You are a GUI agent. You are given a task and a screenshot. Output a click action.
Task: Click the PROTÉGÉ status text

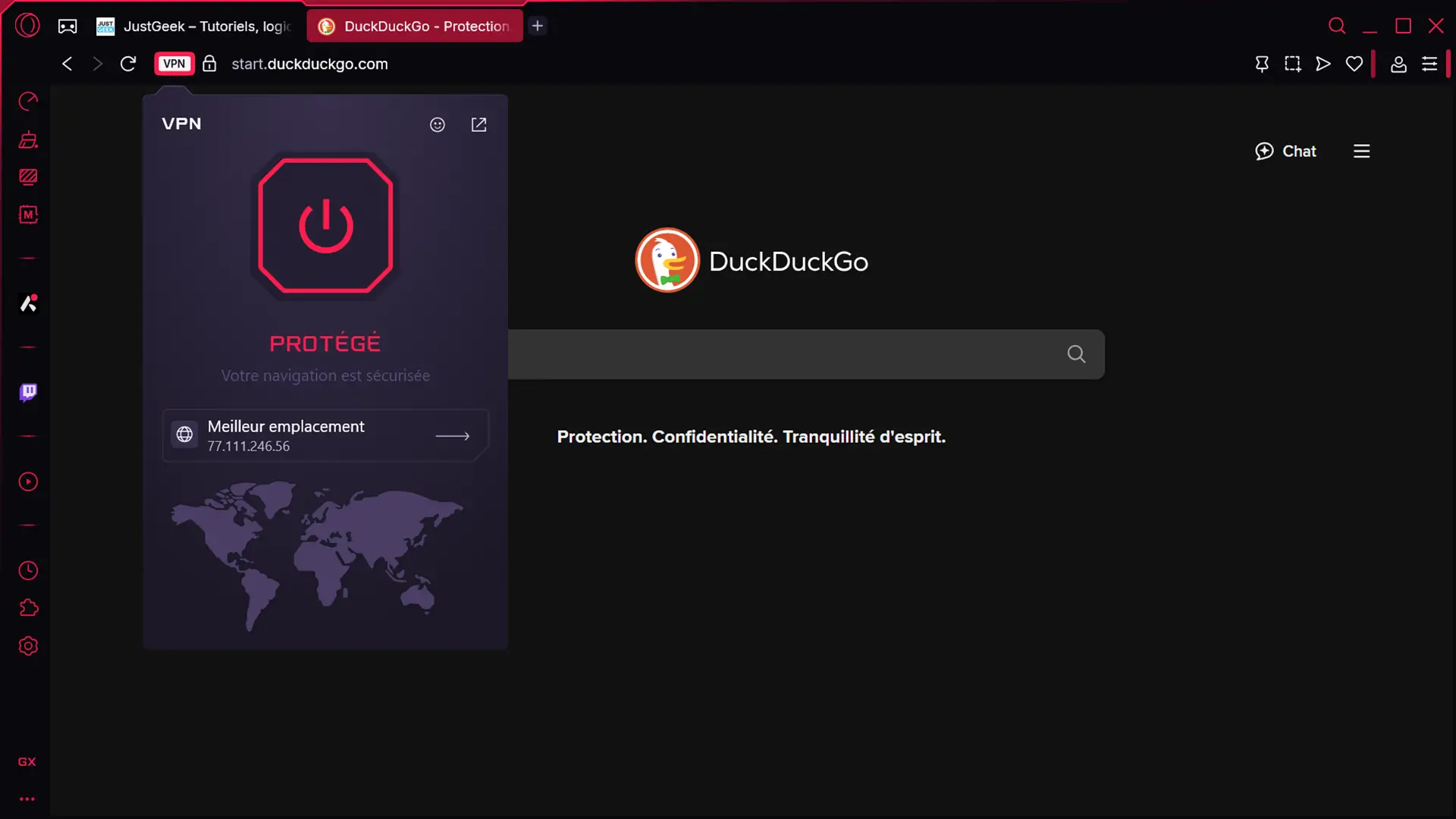click(325, 344)
